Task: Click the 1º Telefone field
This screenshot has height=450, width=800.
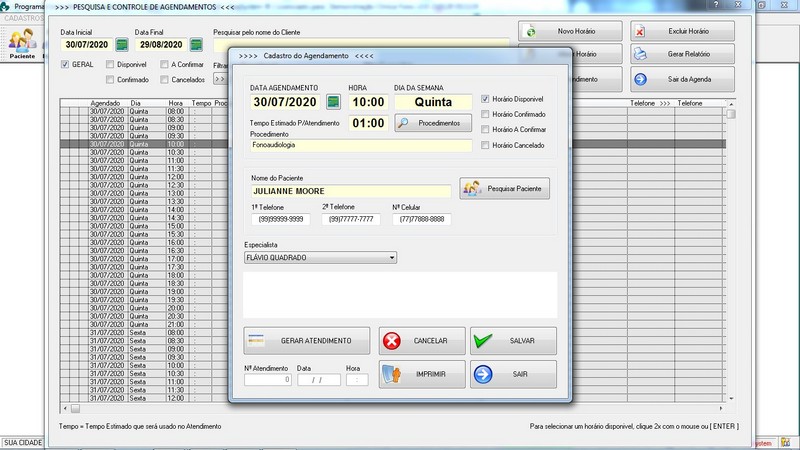Action: pyautogui.click(x=281, y=219)
